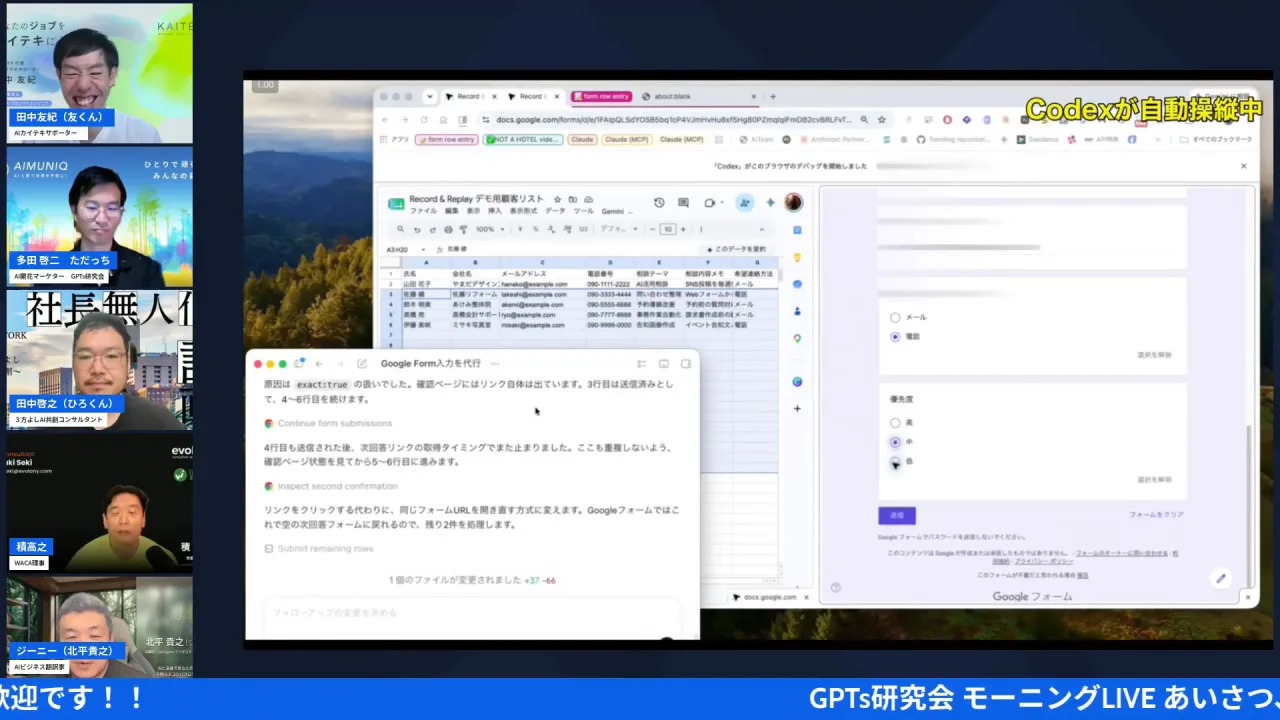Increase font size with plus button
Screen dimensions: 1280x720
click(x=683, y=229)
